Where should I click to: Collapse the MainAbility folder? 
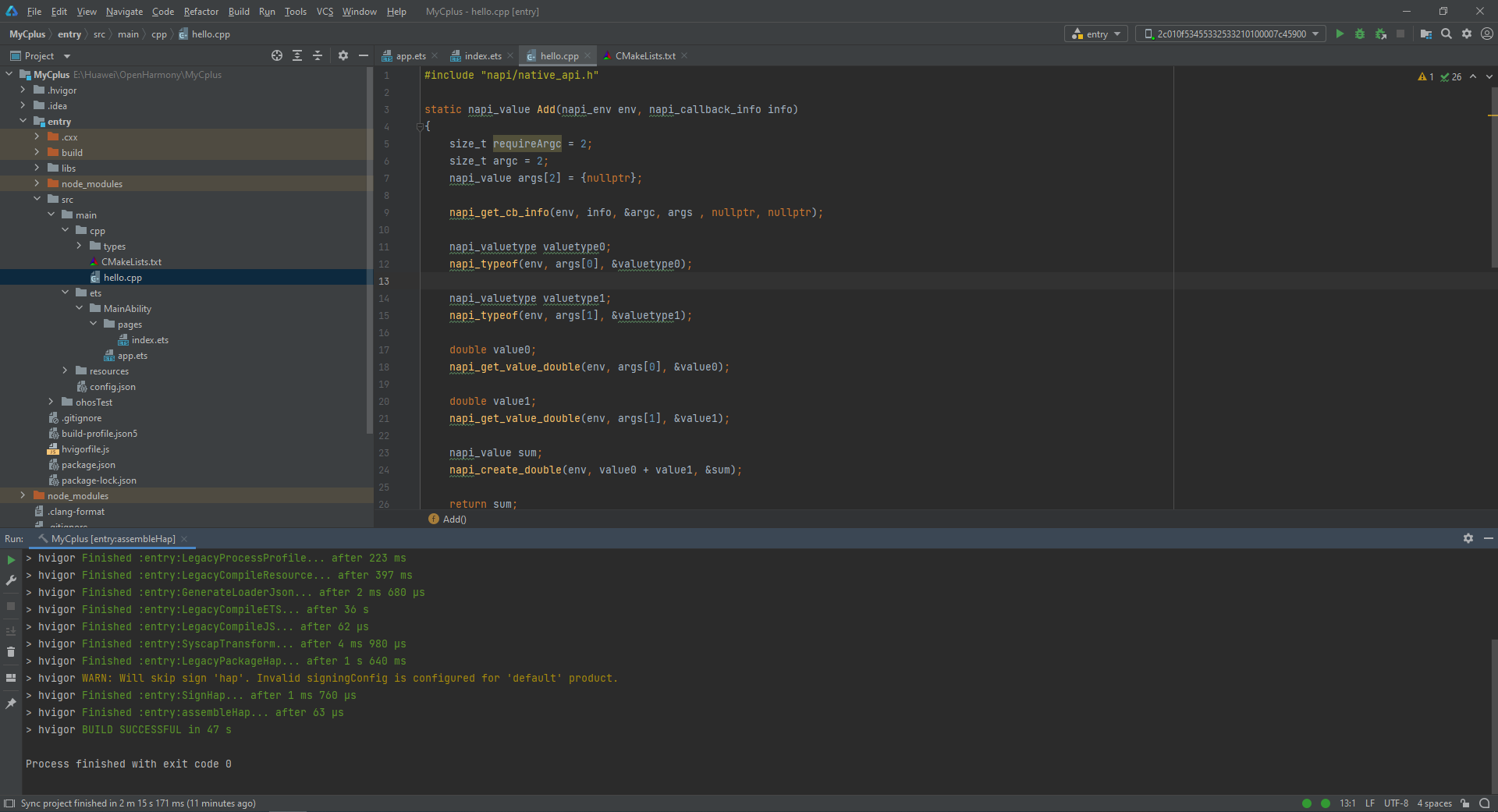coord(79,308)
